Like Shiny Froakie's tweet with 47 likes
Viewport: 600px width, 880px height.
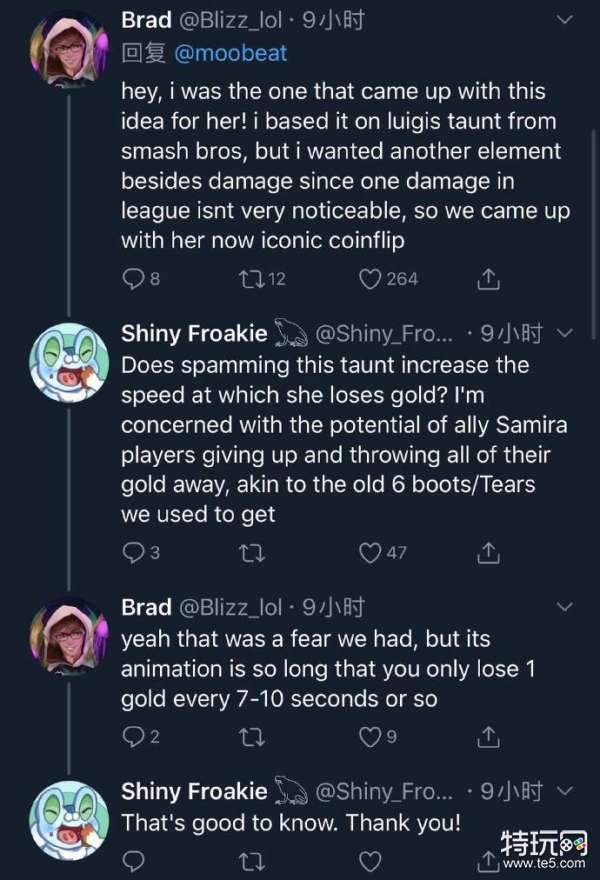(372, 551)
